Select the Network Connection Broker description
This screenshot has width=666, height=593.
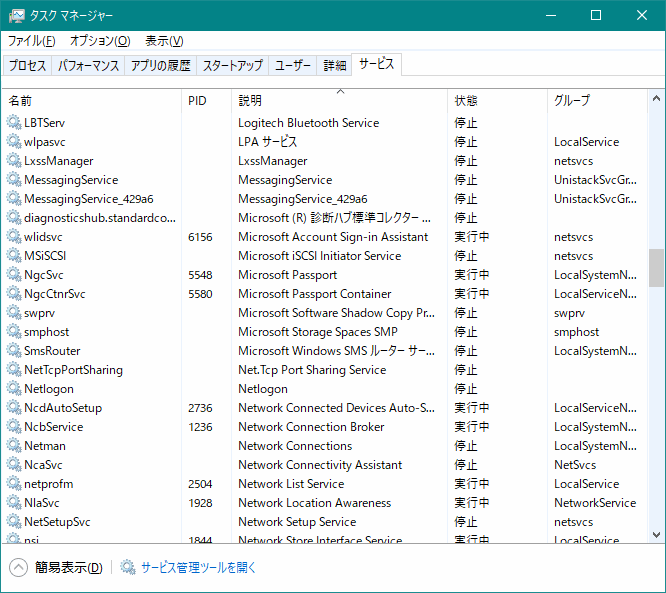click(x=311, y=427)
